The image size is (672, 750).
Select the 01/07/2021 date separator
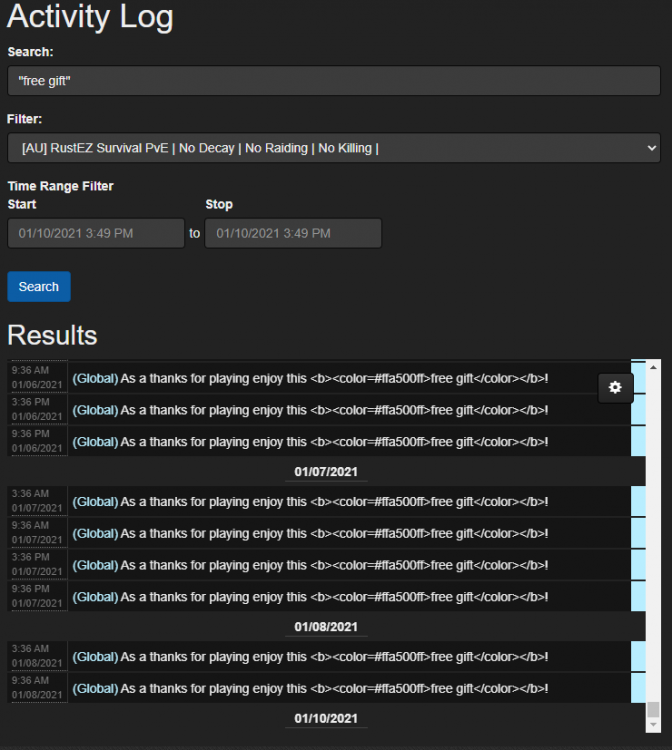pyautogui.click(x=326, y=471)
